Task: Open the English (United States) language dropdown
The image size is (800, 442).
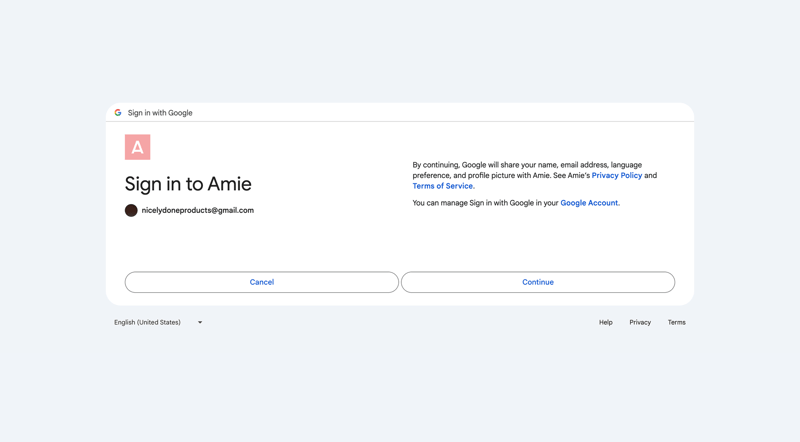Action: click(x=158, y=323)
